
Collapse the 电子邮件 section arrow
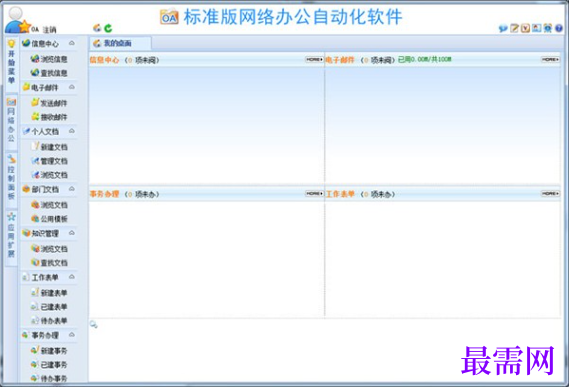tap(72, 87)
